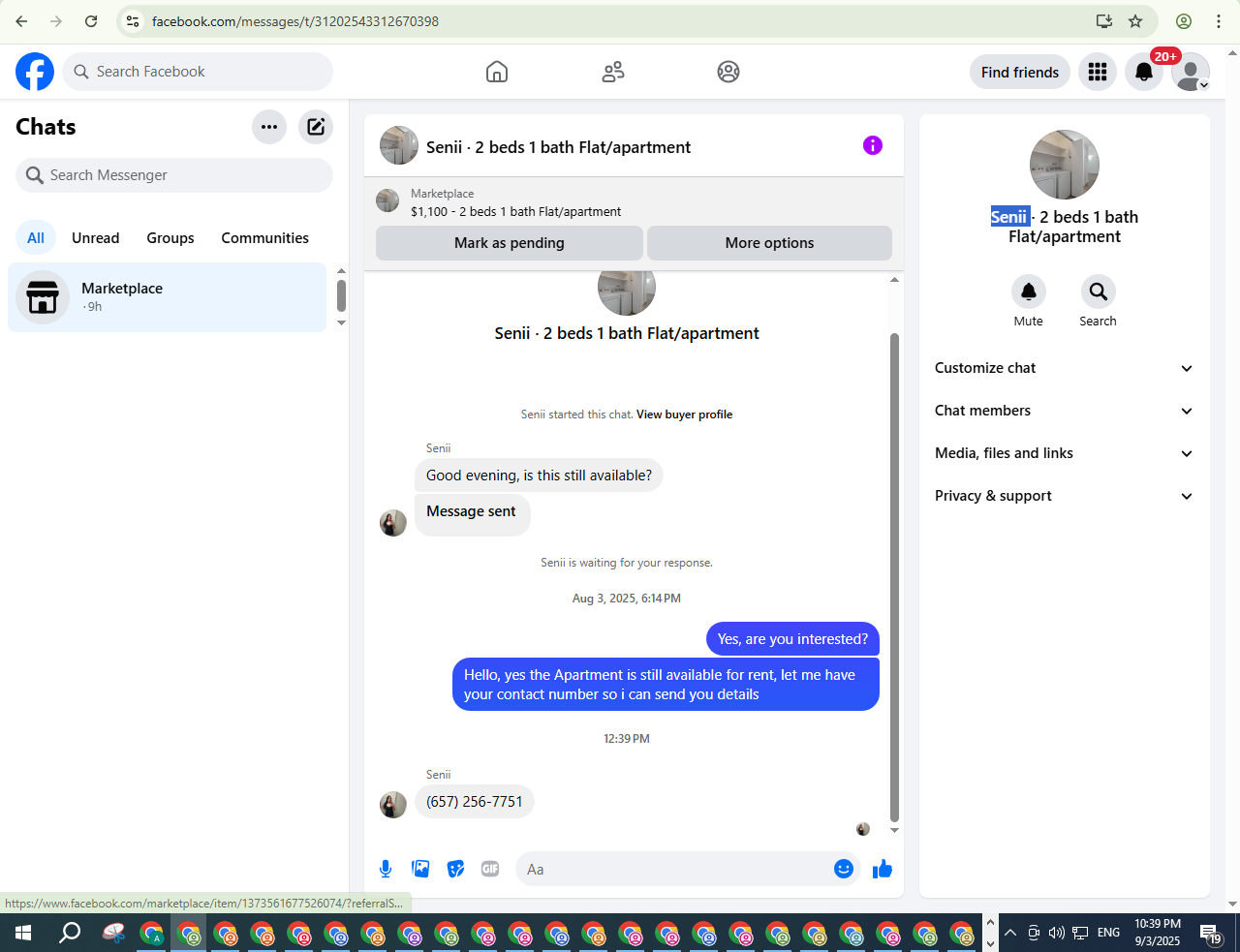Screen dimensions: 1240x952
Task: Open the Chrome profile icon
Action: tap(1184, 21)
